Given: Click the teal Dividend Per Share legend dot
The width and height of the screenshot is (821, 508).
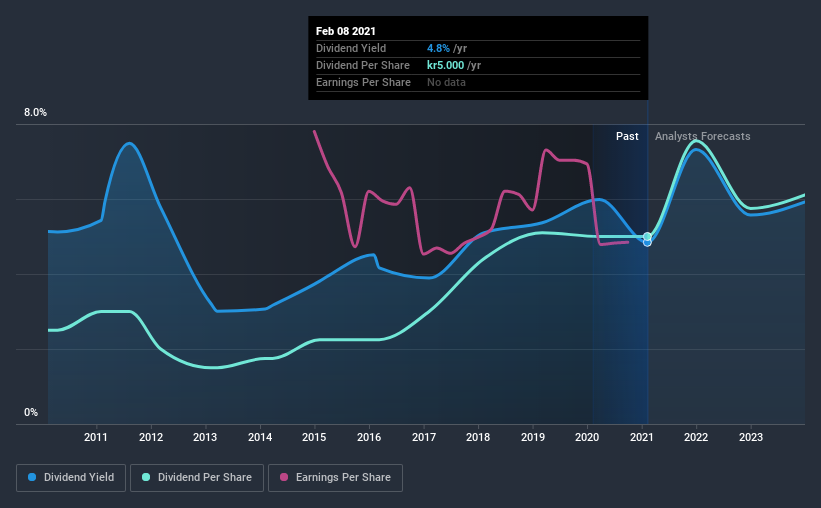Looking at the screenshot, I should tap(146, 477).
